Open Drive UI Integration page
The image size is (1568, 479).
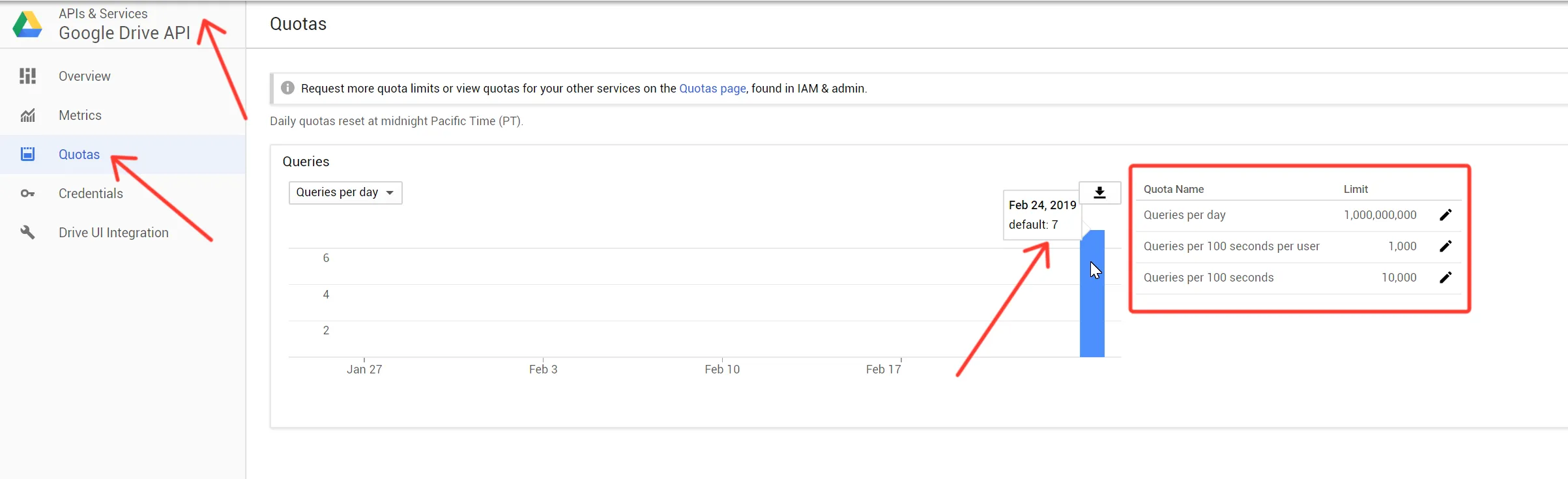[x=113, y=233]
